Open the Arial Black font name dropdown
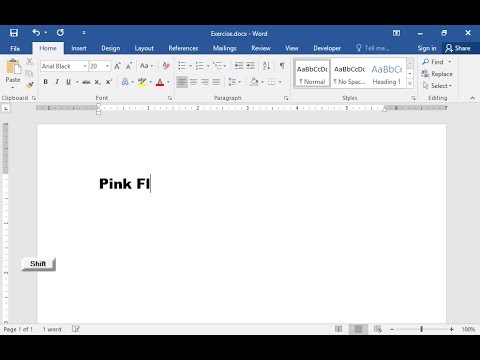The image size is (480, 360). click(x=85, y=66)
